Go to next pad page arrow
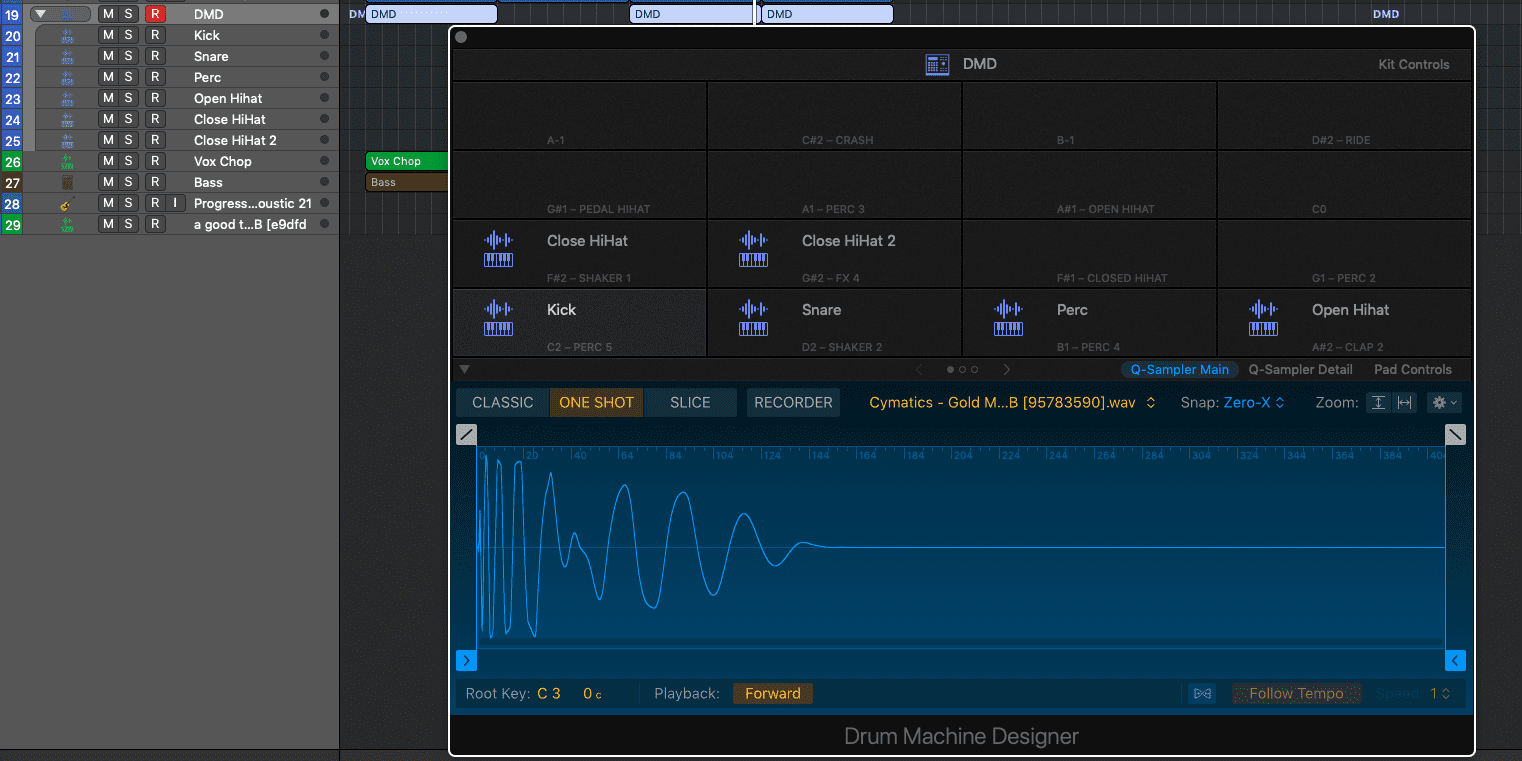 (x=1006, y=370)
